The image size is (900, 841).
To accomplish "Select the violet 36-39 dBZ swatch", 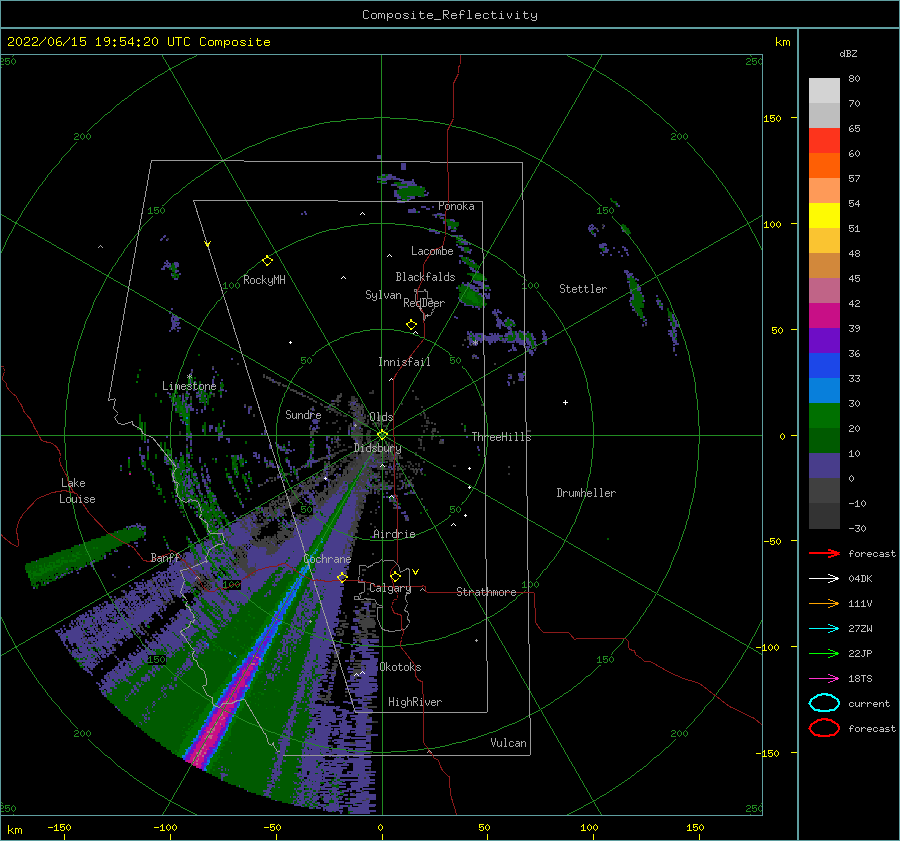I will (824, 341).
